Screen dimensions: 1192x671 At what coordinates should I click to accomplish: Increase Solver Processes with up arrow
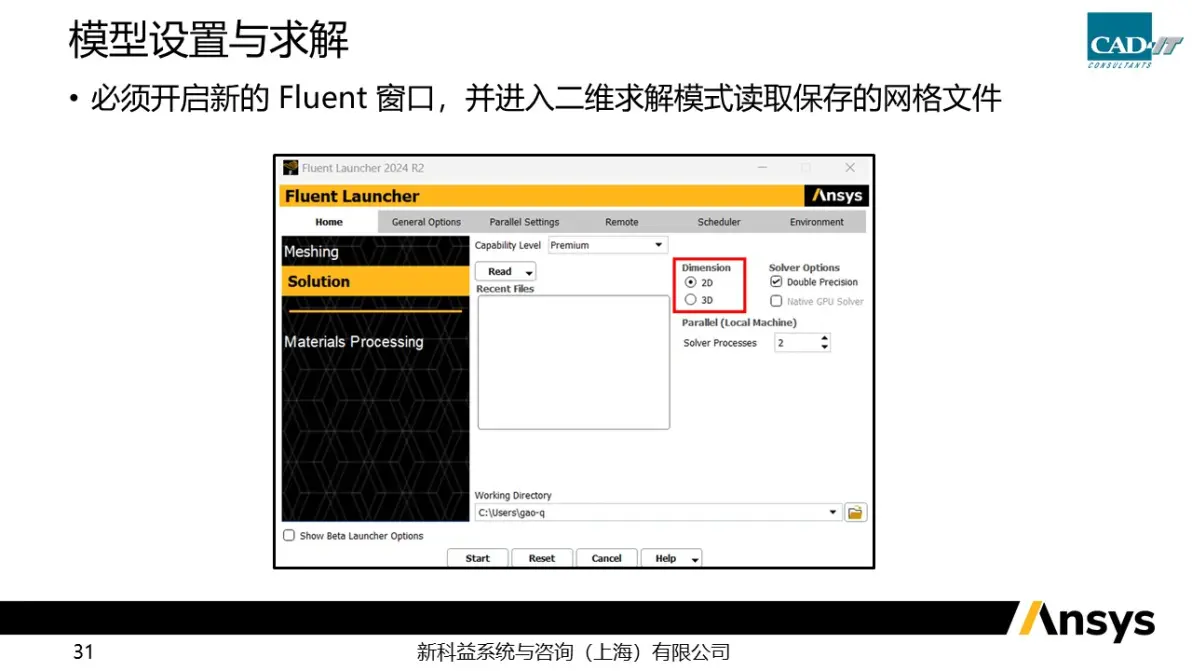tap(824, 338)
